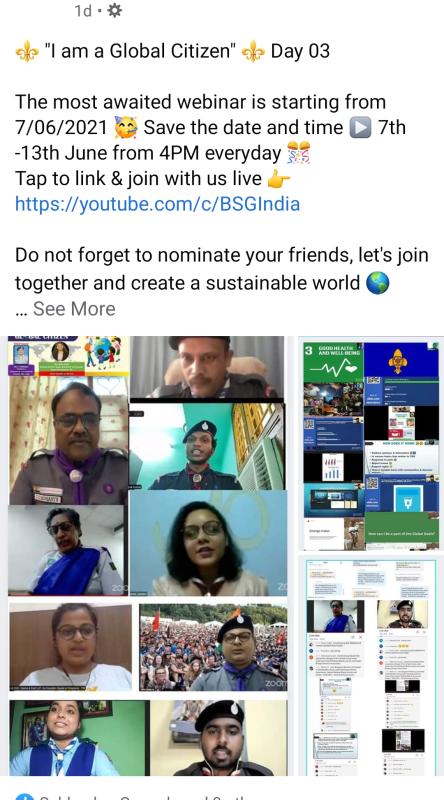444x800 pixels.
Task: Tap the post timestamp 1d
Action: coord(83,11)
